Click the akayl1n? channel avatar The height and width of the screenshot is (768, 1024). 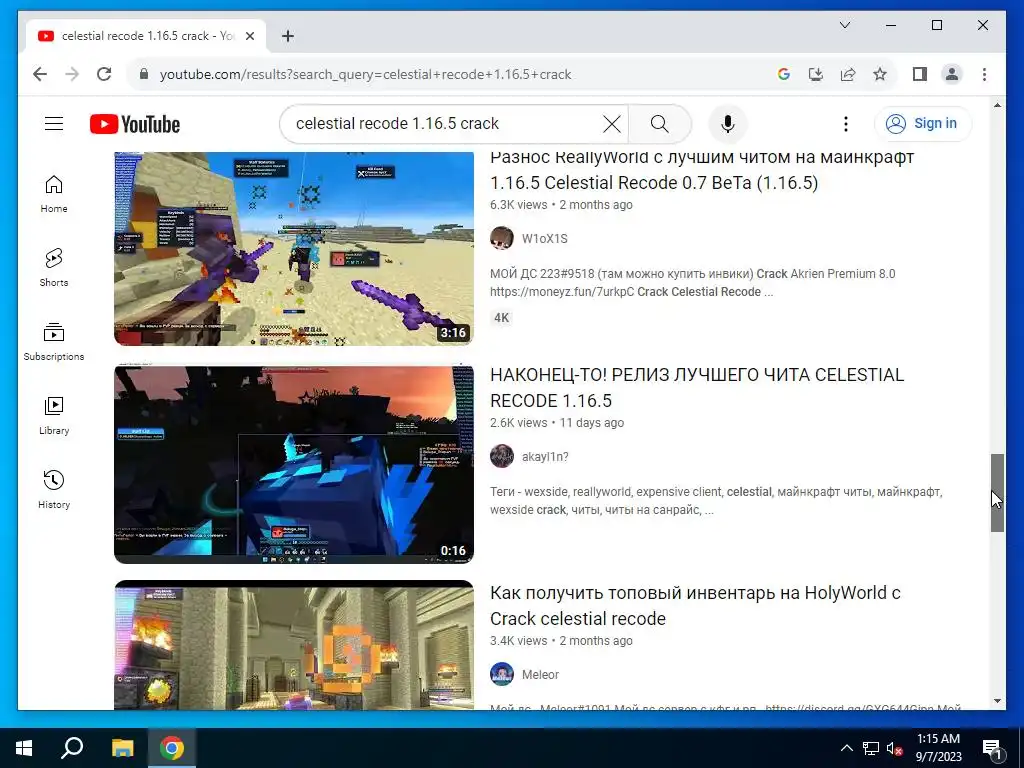click(502, 456)
